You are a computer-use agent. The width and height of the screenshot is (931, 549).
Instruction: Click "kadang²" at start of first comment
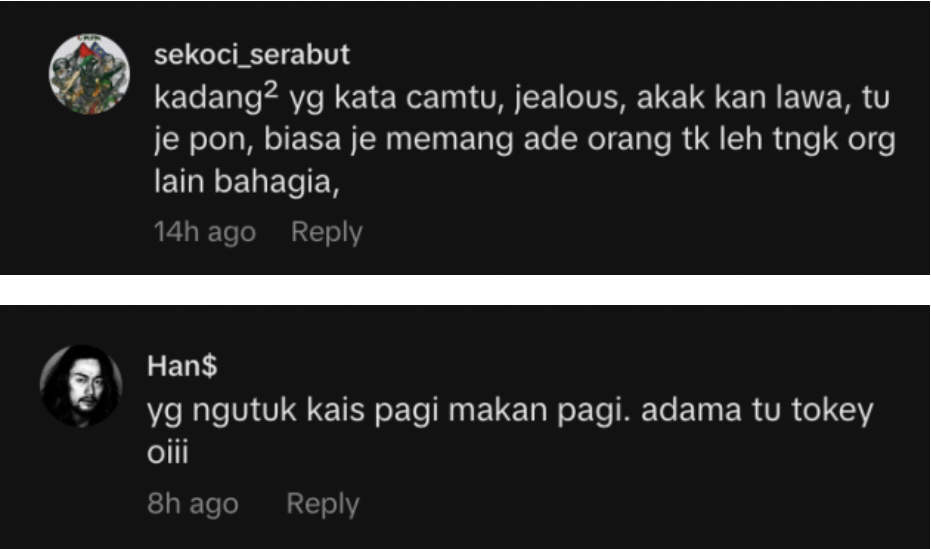click(216, 97)
